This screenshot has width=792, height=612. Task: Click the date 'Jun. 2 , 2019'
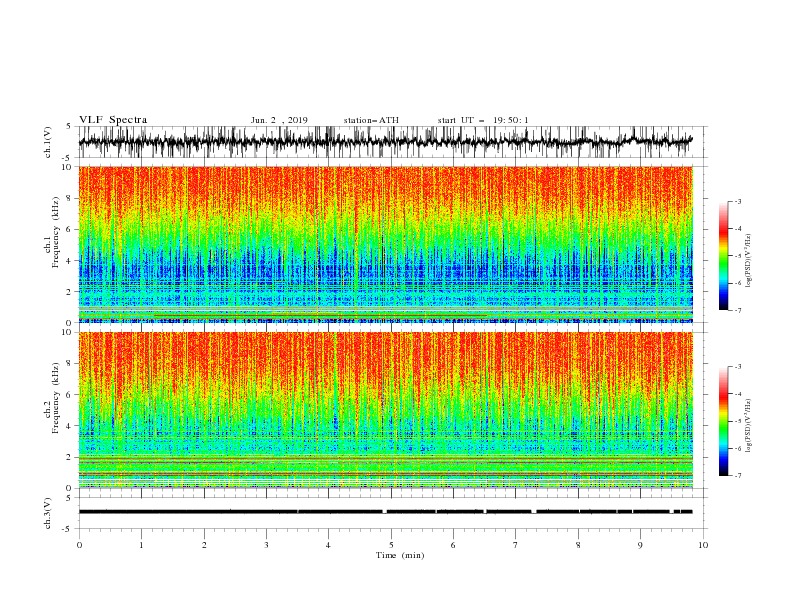(x=279, y=120)
